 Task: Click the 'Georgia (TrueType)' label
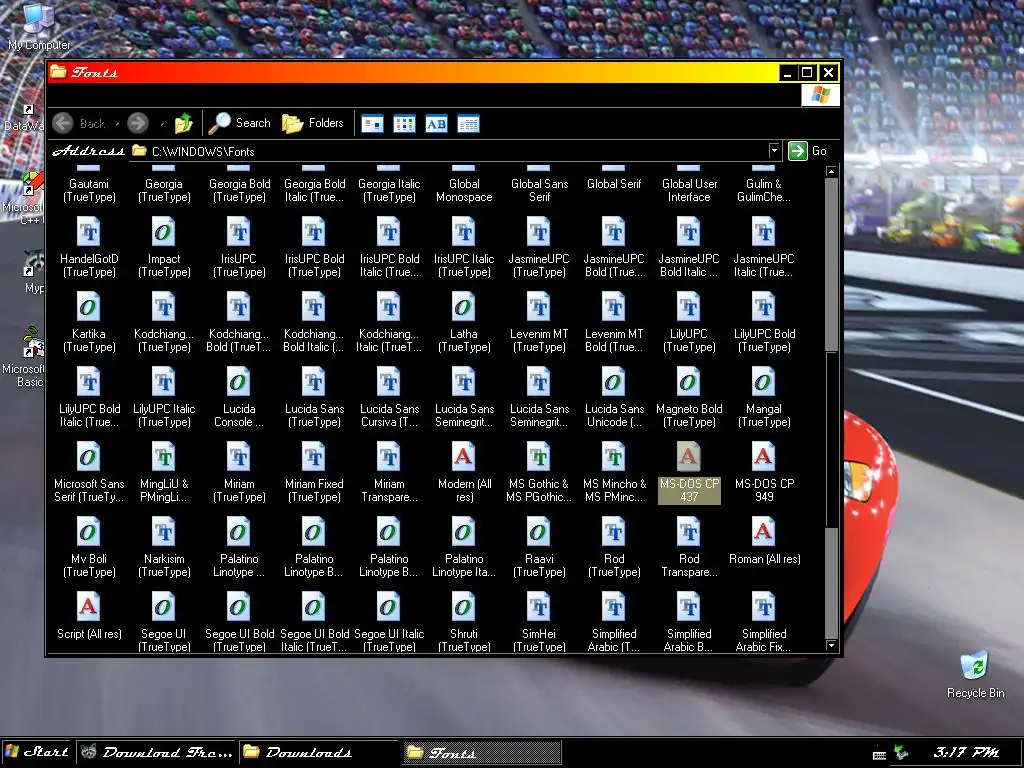click(x=164, y=190)
